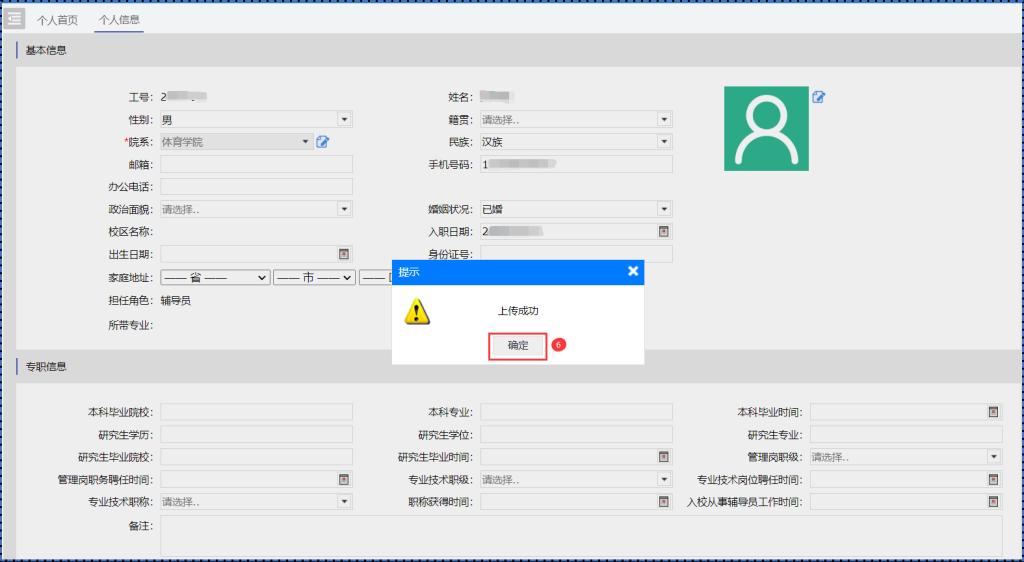Click the sidebar menu toggle icon
Screen dimensions: 1024x562
click(14, 19)
